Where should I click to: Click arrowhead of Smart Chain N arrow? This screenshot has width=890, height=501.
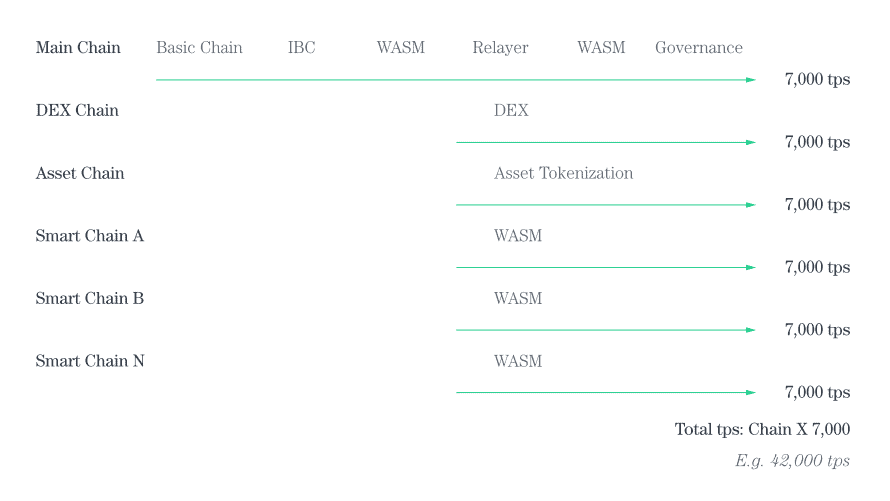(x=751, y=392)
